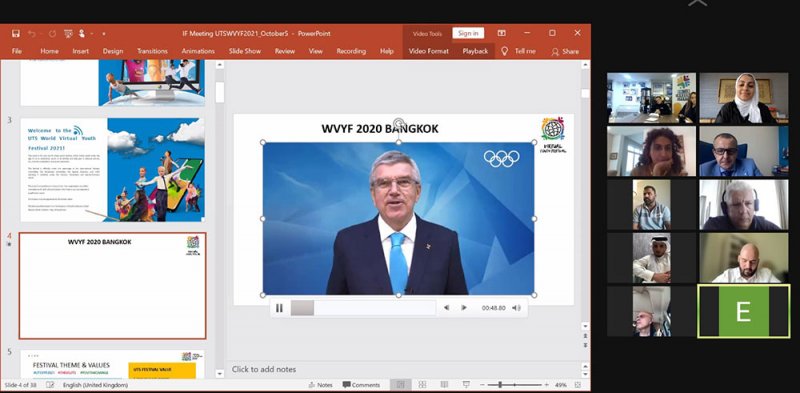Open the Help tab
This screenshot has height=393, width=800.
point(387,51)
